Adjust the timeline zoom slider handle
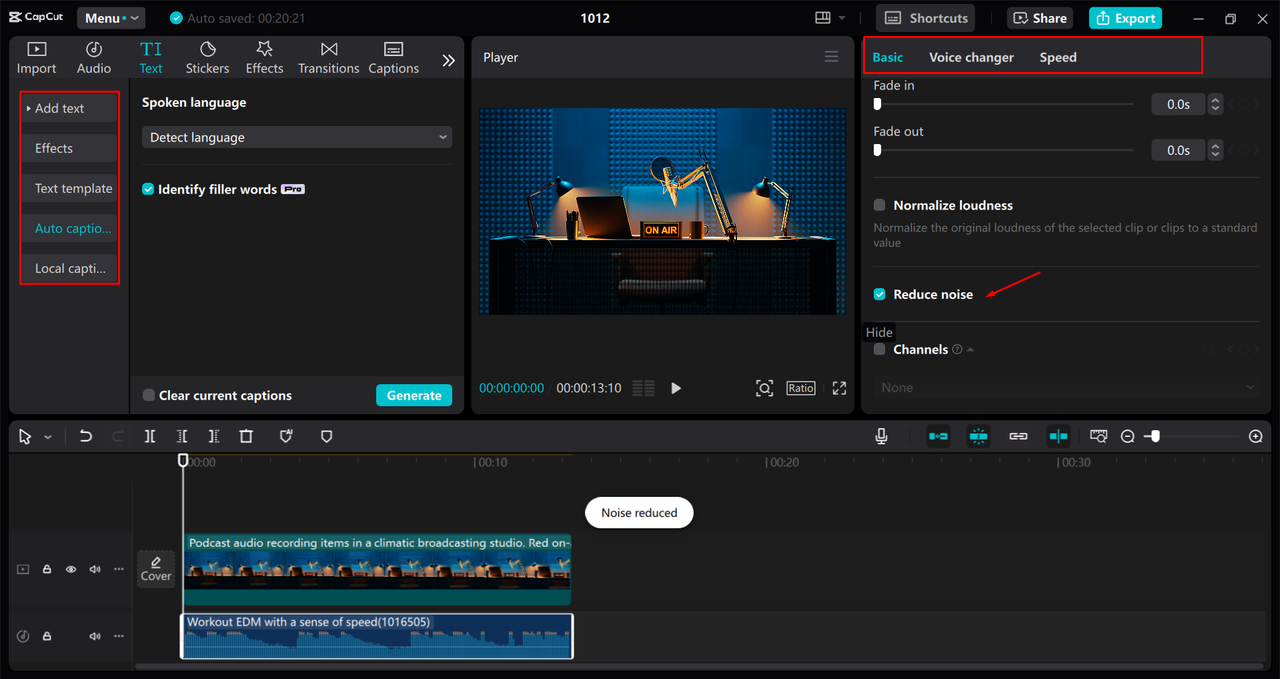 tap(1156, 437)
